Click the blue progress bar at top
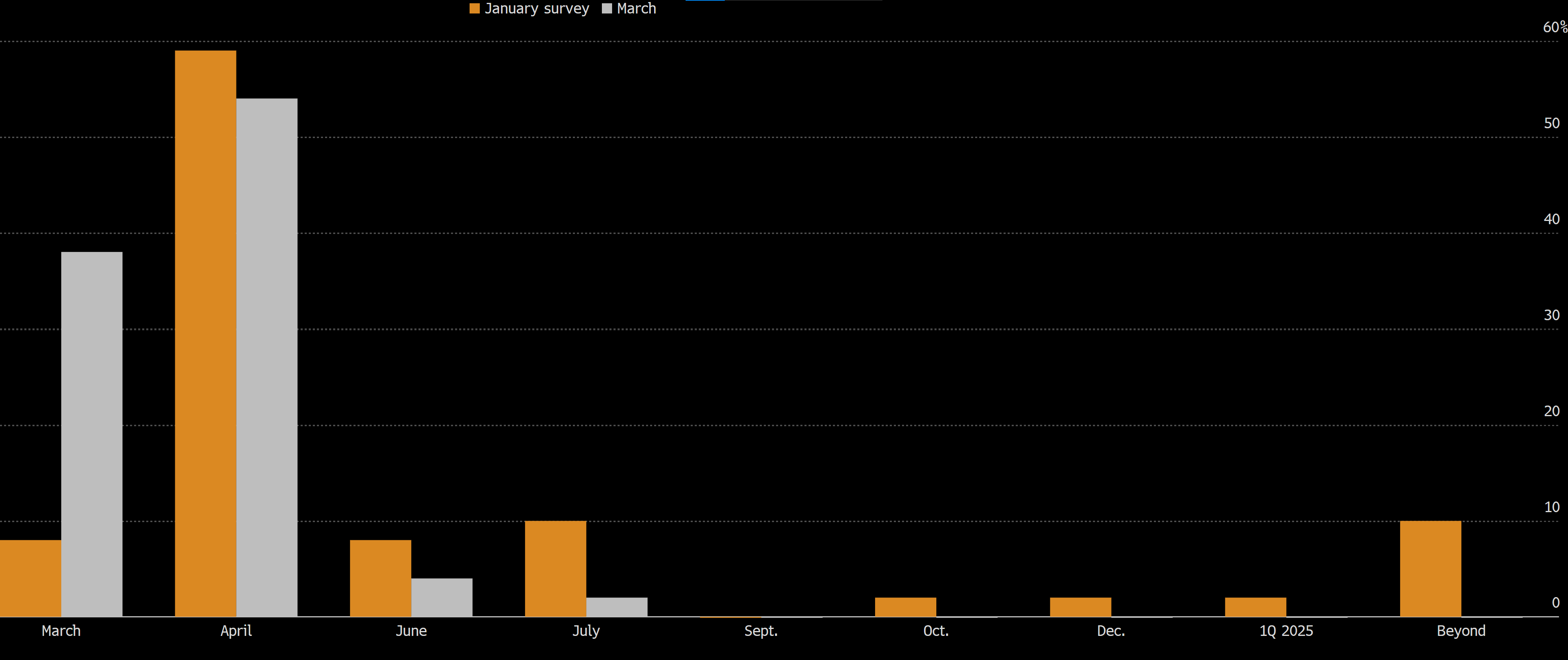Viewport: 1568px width, 660px height. (x=705, y=0)
